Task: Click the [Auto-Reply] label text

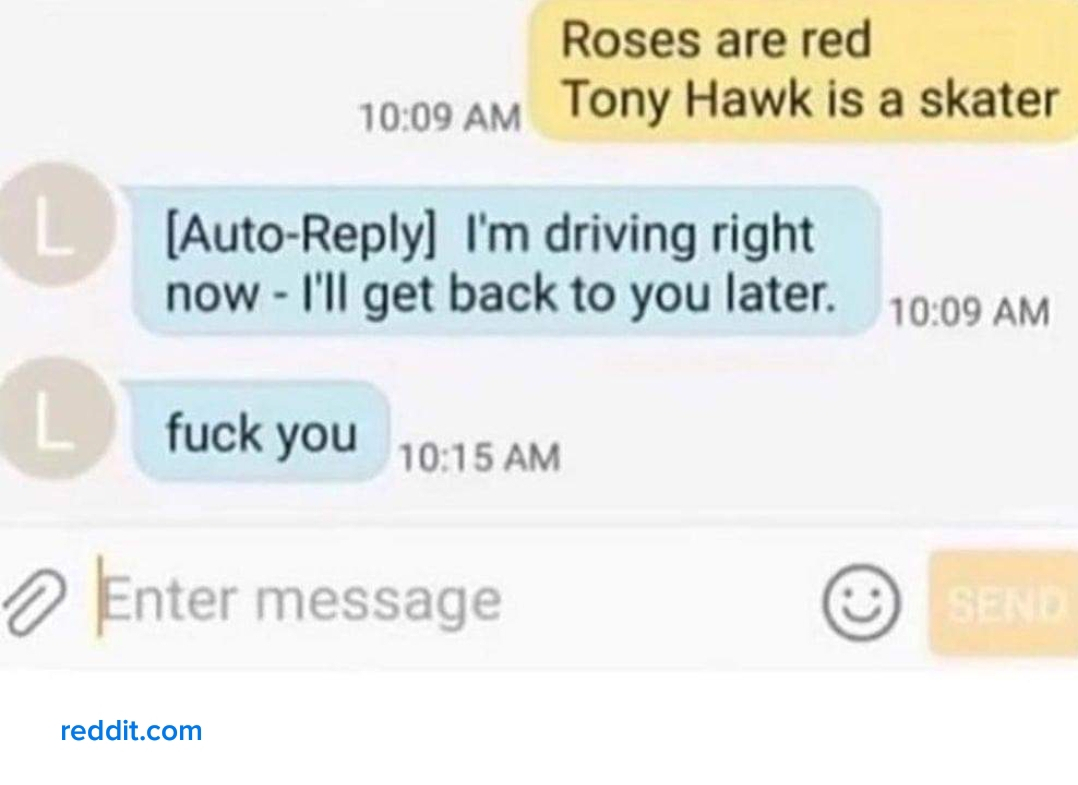Action: click(x=300, y=236)
